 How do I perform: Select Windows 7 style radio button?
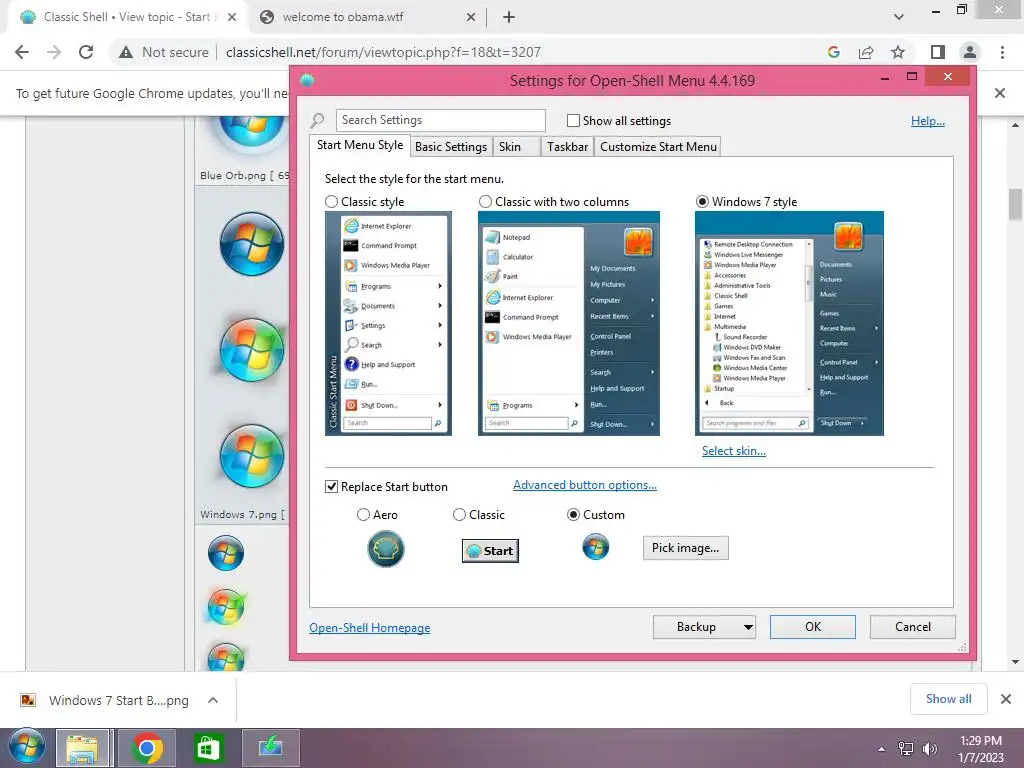coord(703,202)
